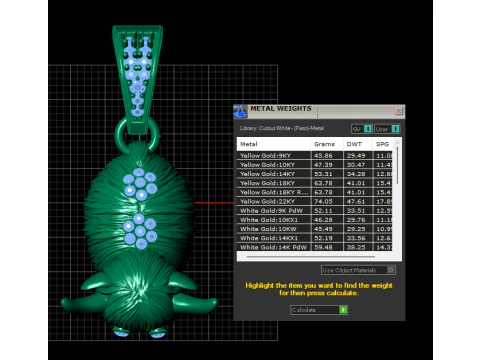
Task: Sort by the Metal column header
Action: 274,144
